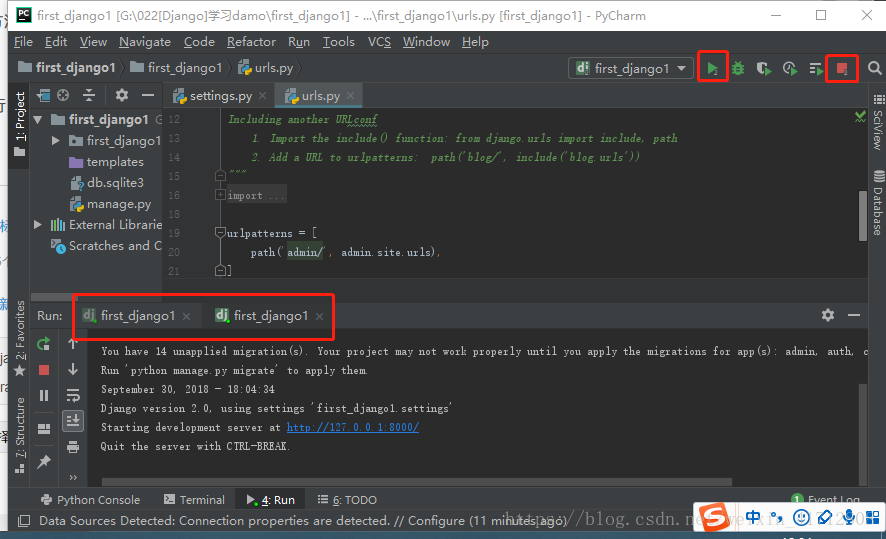Screen dimensions: 886x539
Task: Start debugging with the bug icon
Action: (738, 68)
